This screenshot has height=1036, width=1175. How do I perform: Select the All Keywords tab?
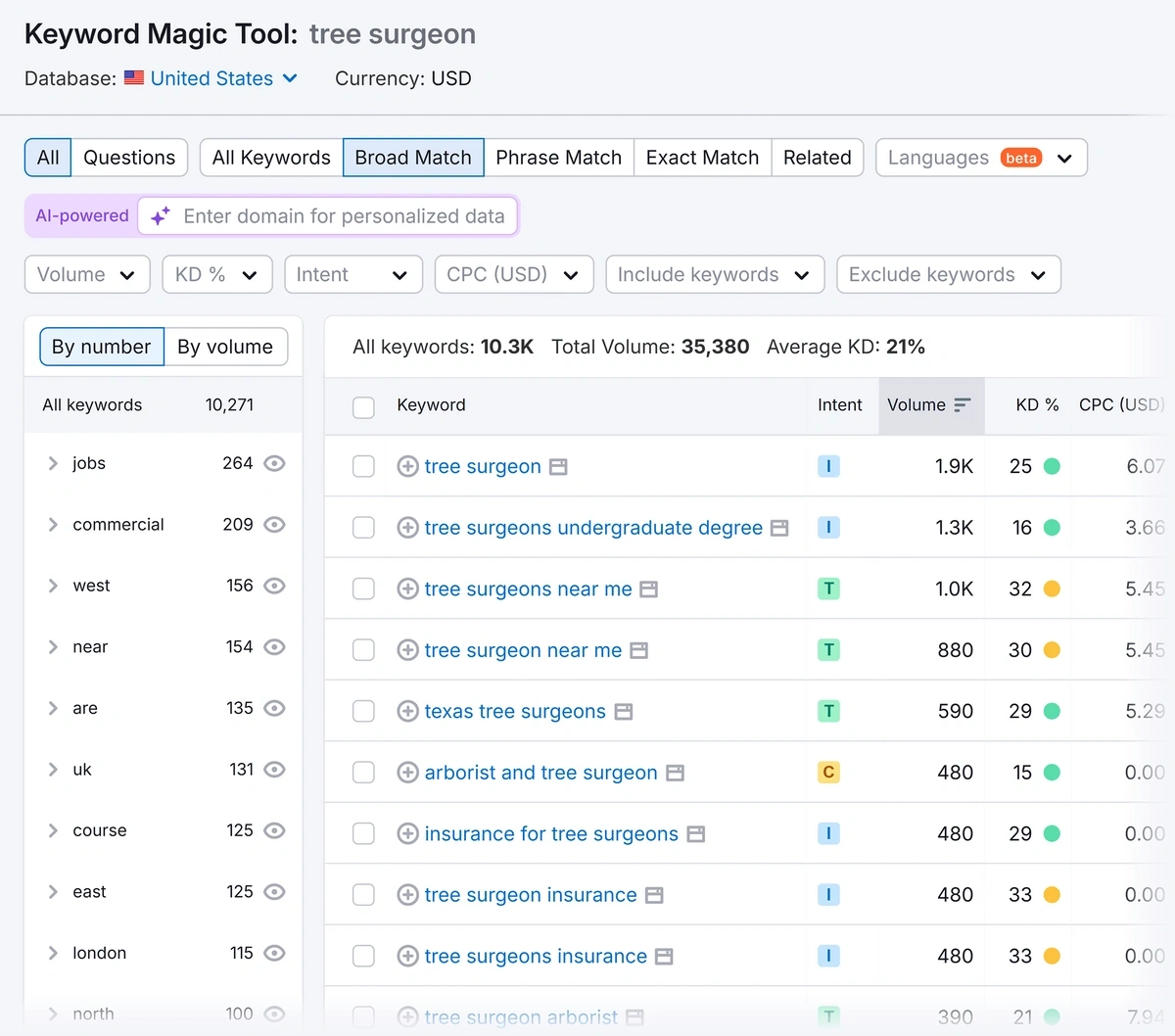tap(271, 158)
